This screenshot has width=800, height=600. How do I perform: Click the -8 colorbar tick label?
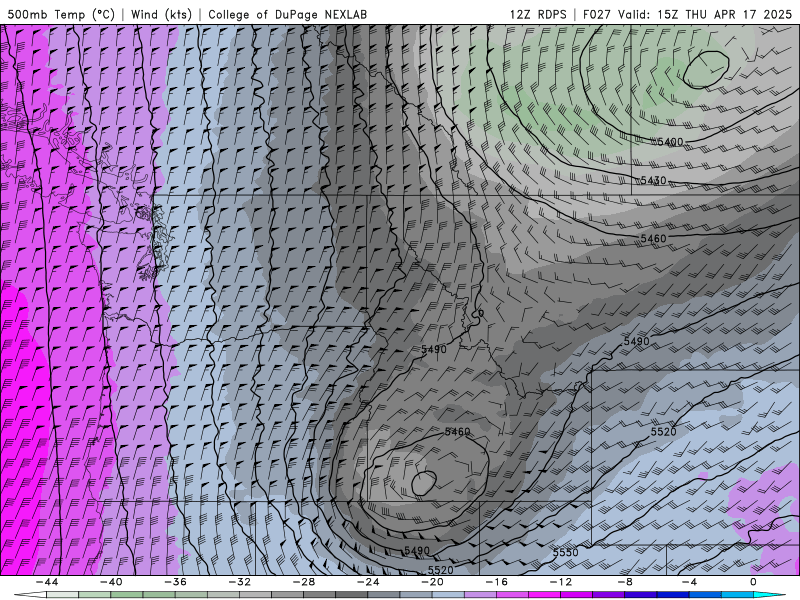tap(625, 582)
